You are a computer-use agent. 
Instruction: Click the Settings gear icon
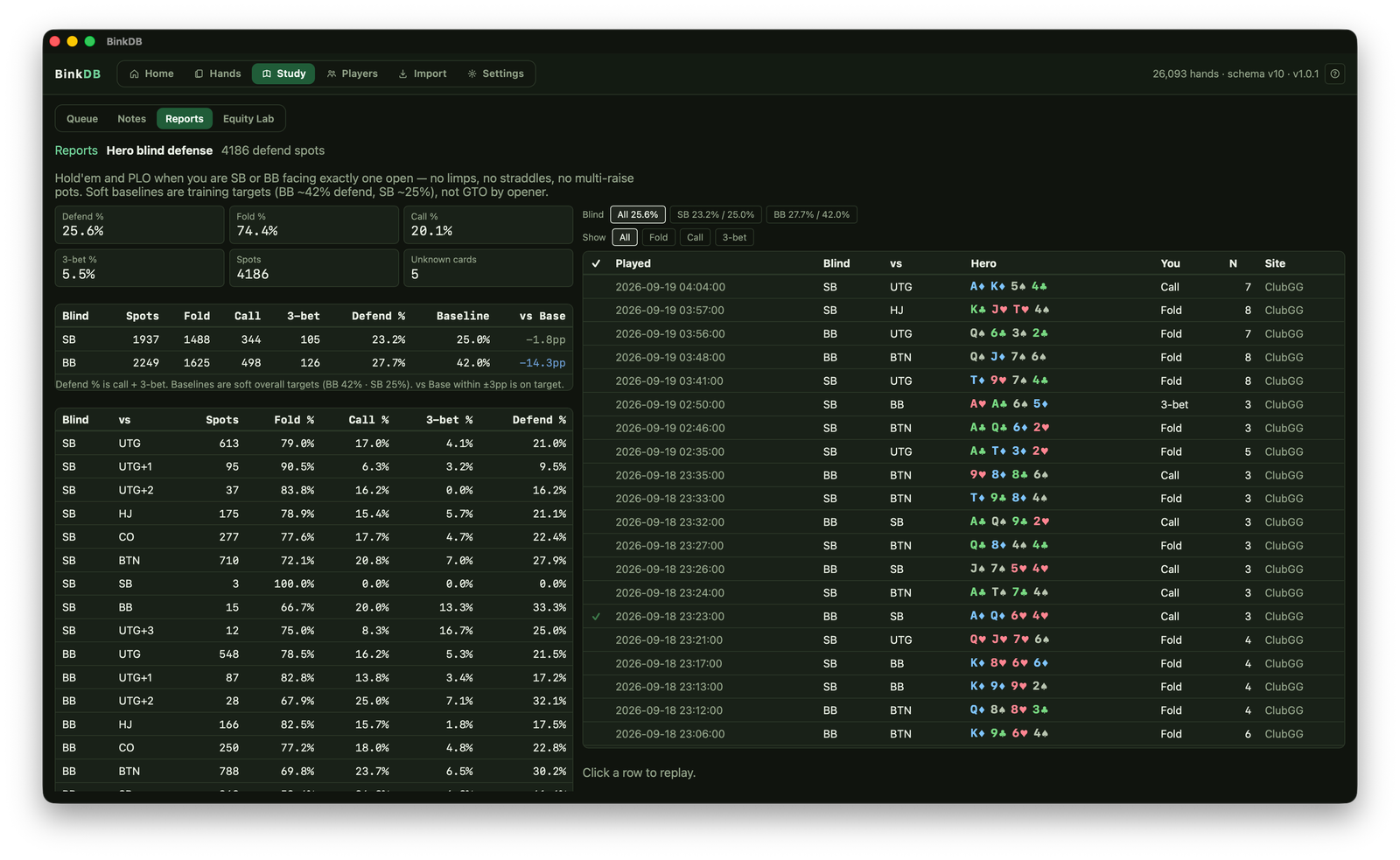click(x=472, y=74)
